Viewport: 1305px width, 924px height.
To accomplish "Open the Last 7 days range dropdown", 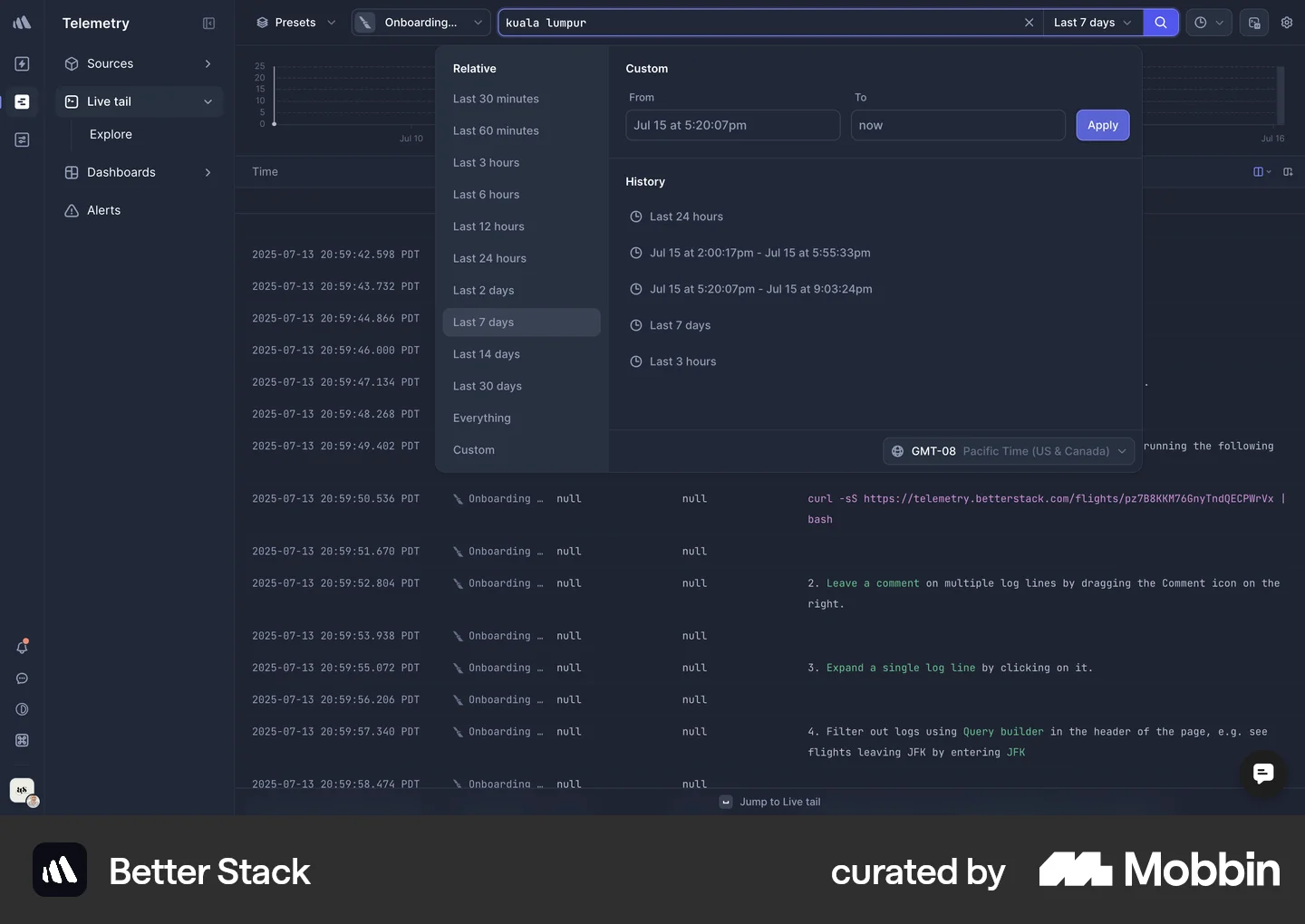I will [1092, 23].
